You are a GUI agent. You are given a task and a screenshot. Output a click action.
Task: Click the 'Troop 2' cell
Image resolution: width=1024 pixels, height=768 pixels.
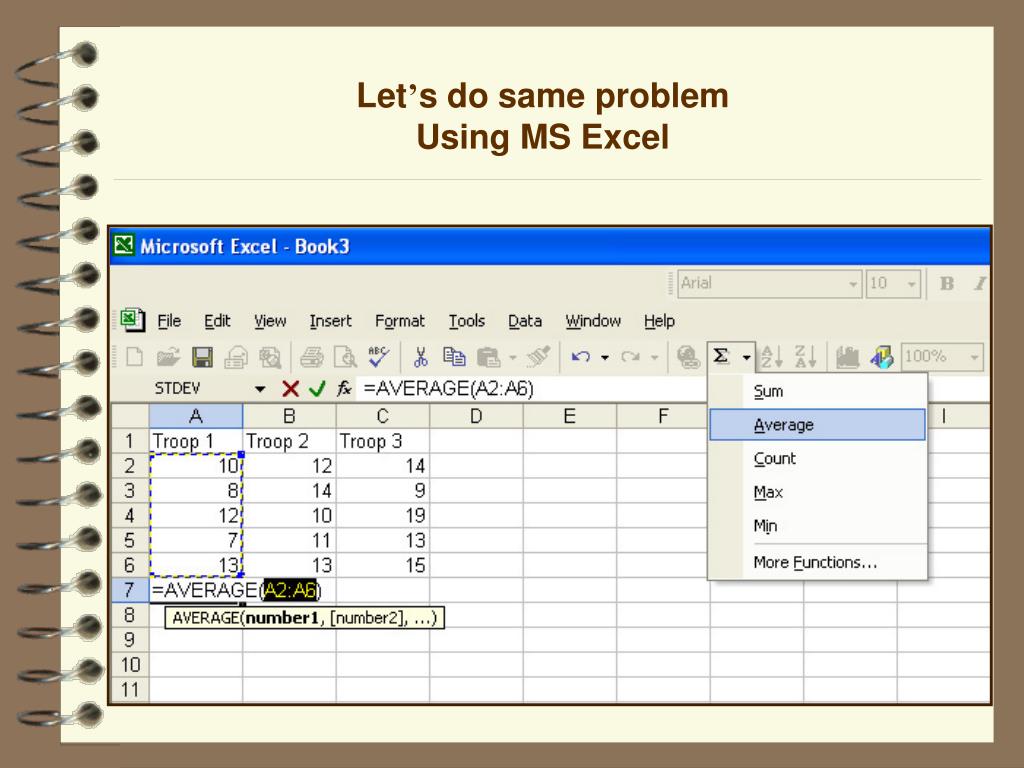point(289,441)
